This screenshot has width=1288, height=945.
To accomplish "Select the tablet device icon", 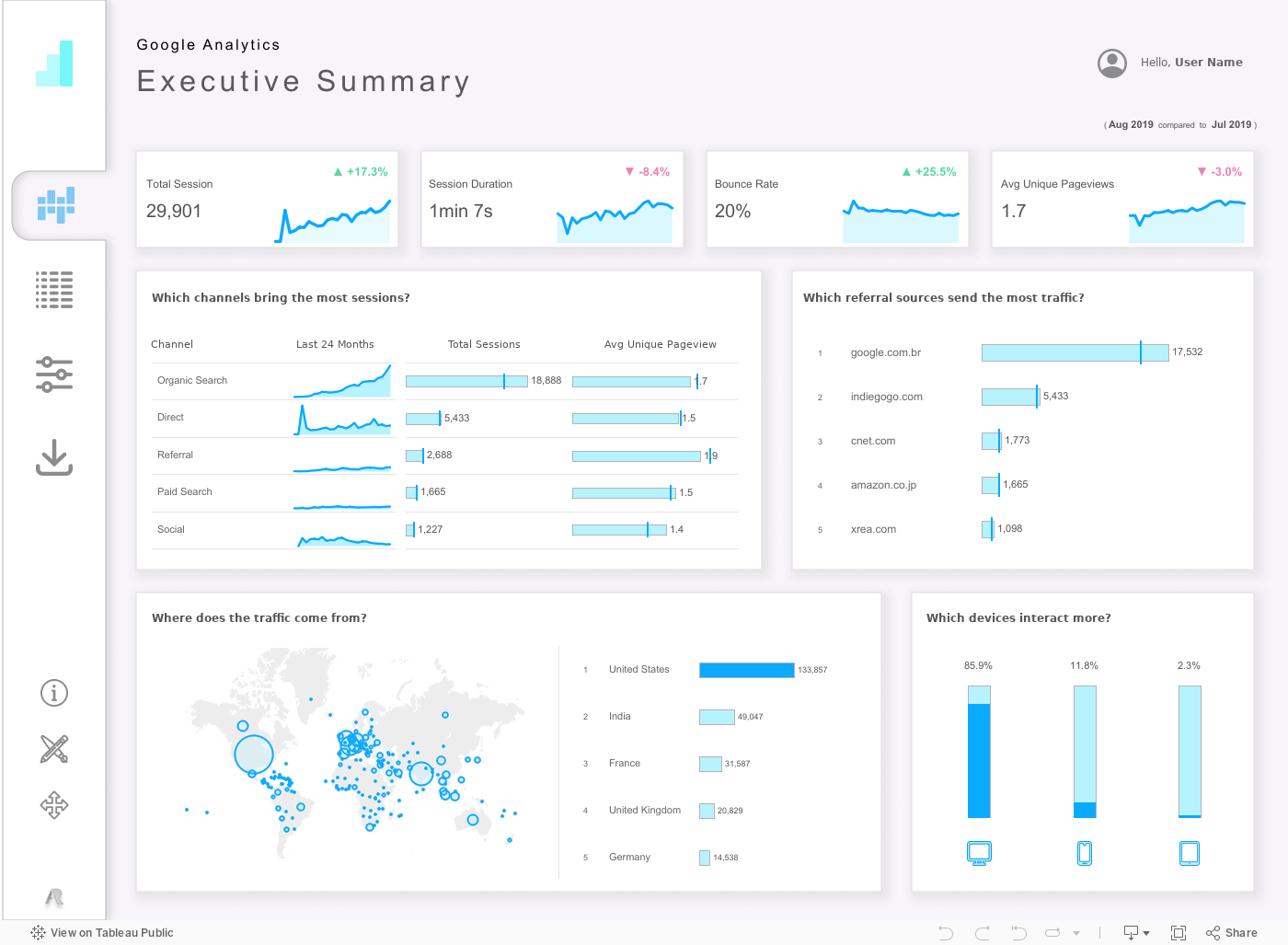I will tap(1190, 853).
